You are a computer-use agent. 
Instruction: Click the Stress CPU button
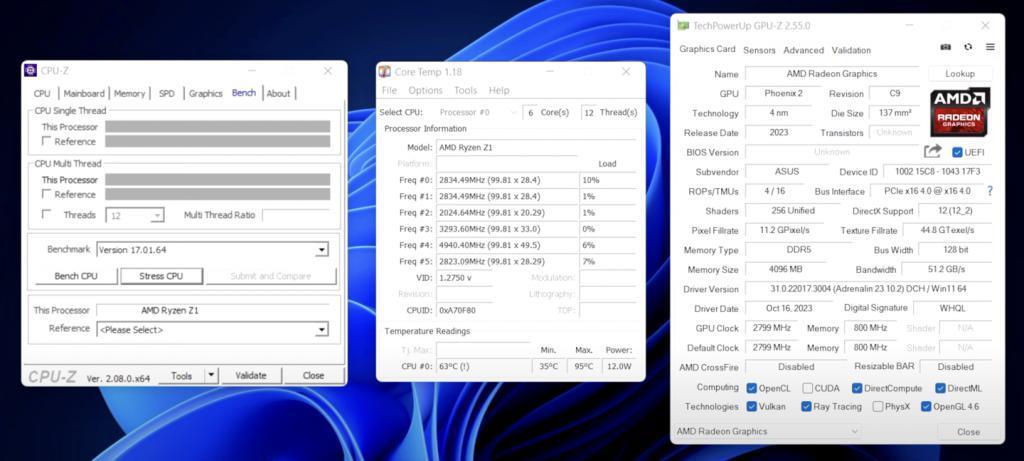(x=161, y=276)
